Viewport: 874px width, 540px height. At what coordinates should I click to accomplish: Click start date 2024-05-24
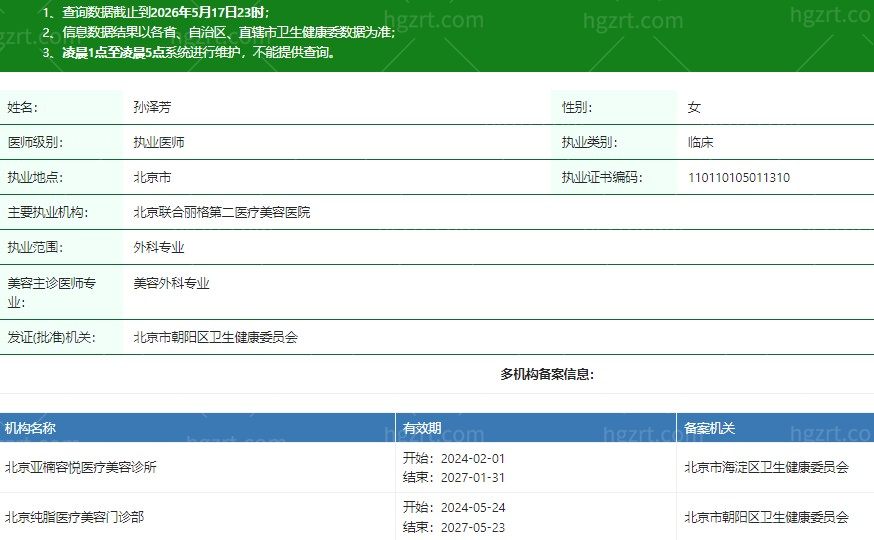coord(473,508)
